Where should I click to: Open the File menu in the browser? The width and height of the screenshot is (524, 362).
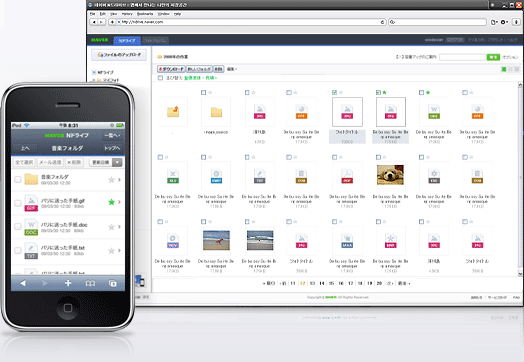click(93, 14)
